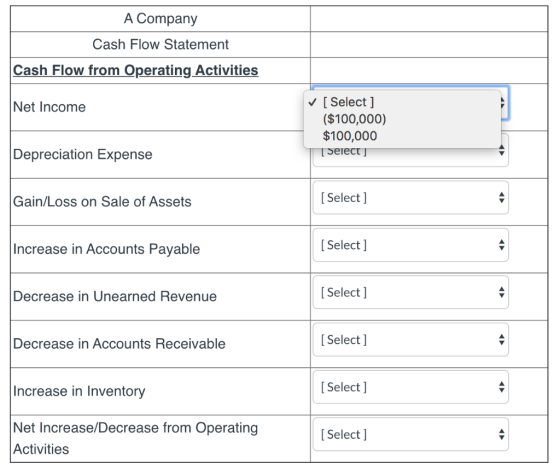Click the Cash Flow Statement title
560x470 pixels.
click(x=160, y=45)
